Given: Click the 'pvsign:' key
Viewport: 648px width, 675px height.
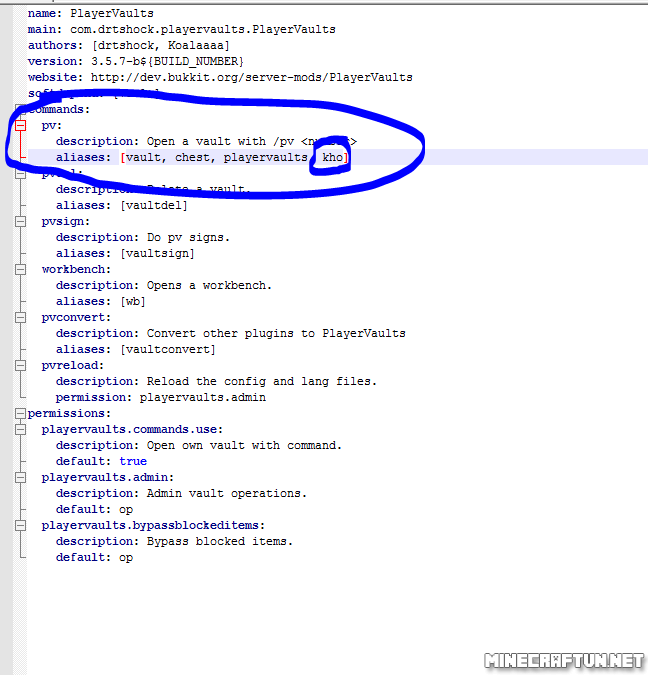Looking at the screenshot, I should click(66, 221).
